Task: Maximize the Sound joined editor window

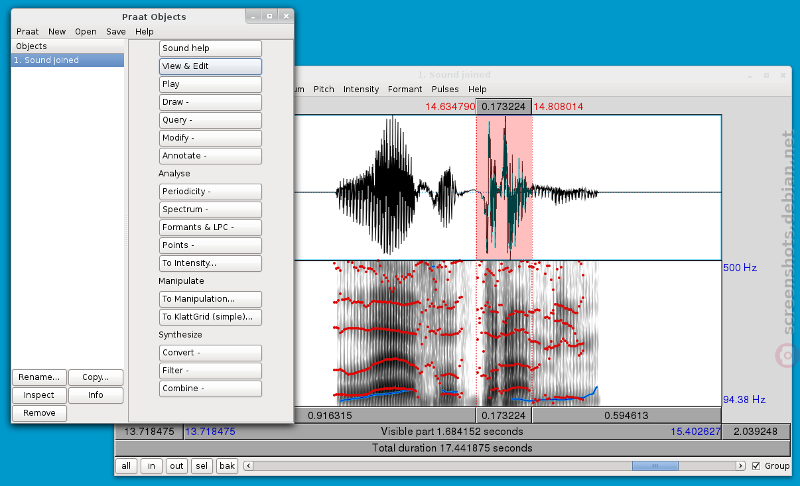Action: [x=766, y=75]
